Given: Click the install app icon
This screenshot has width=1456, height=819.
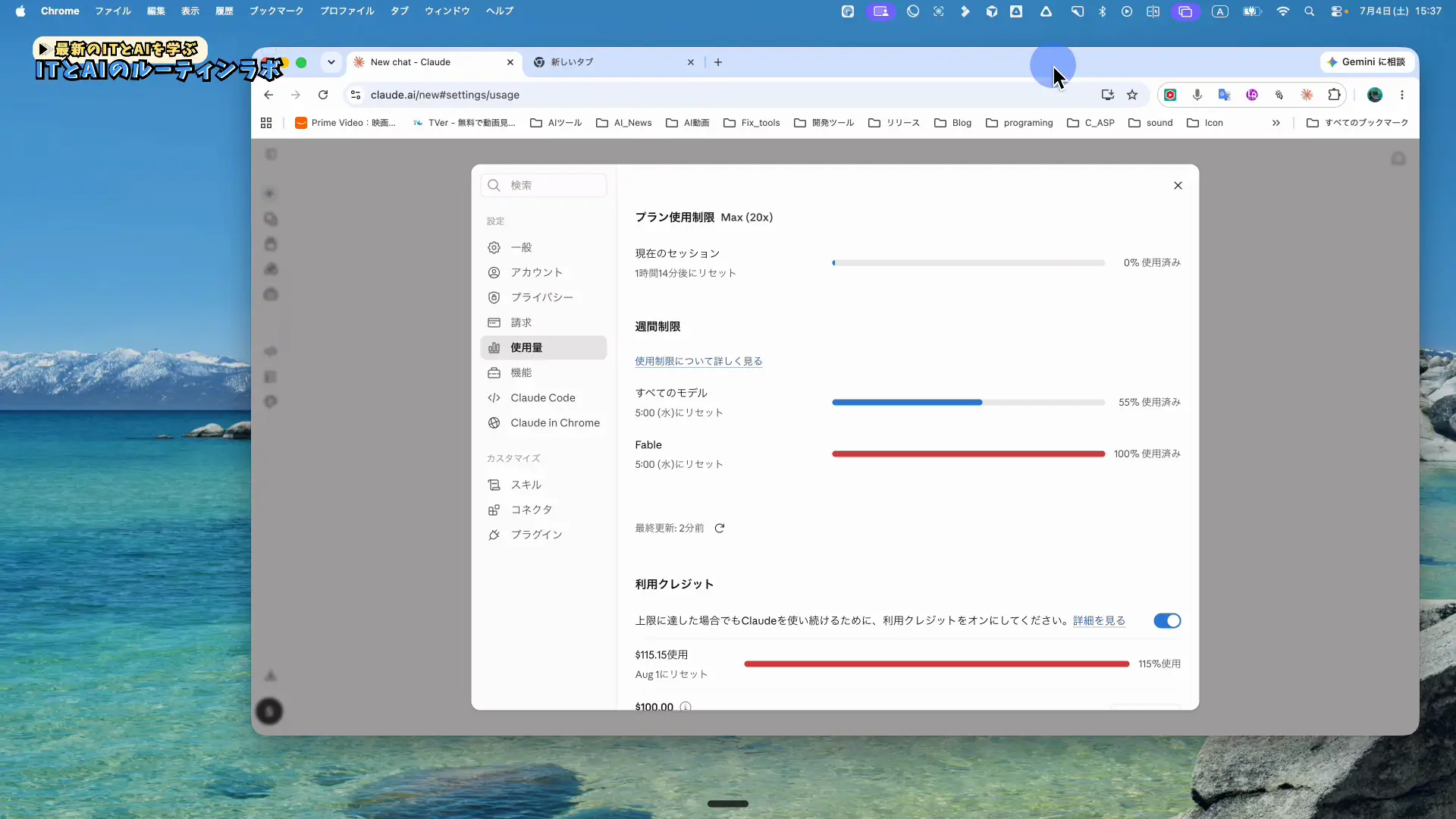Looking at the screenshot, I should tap(1108, 95).
